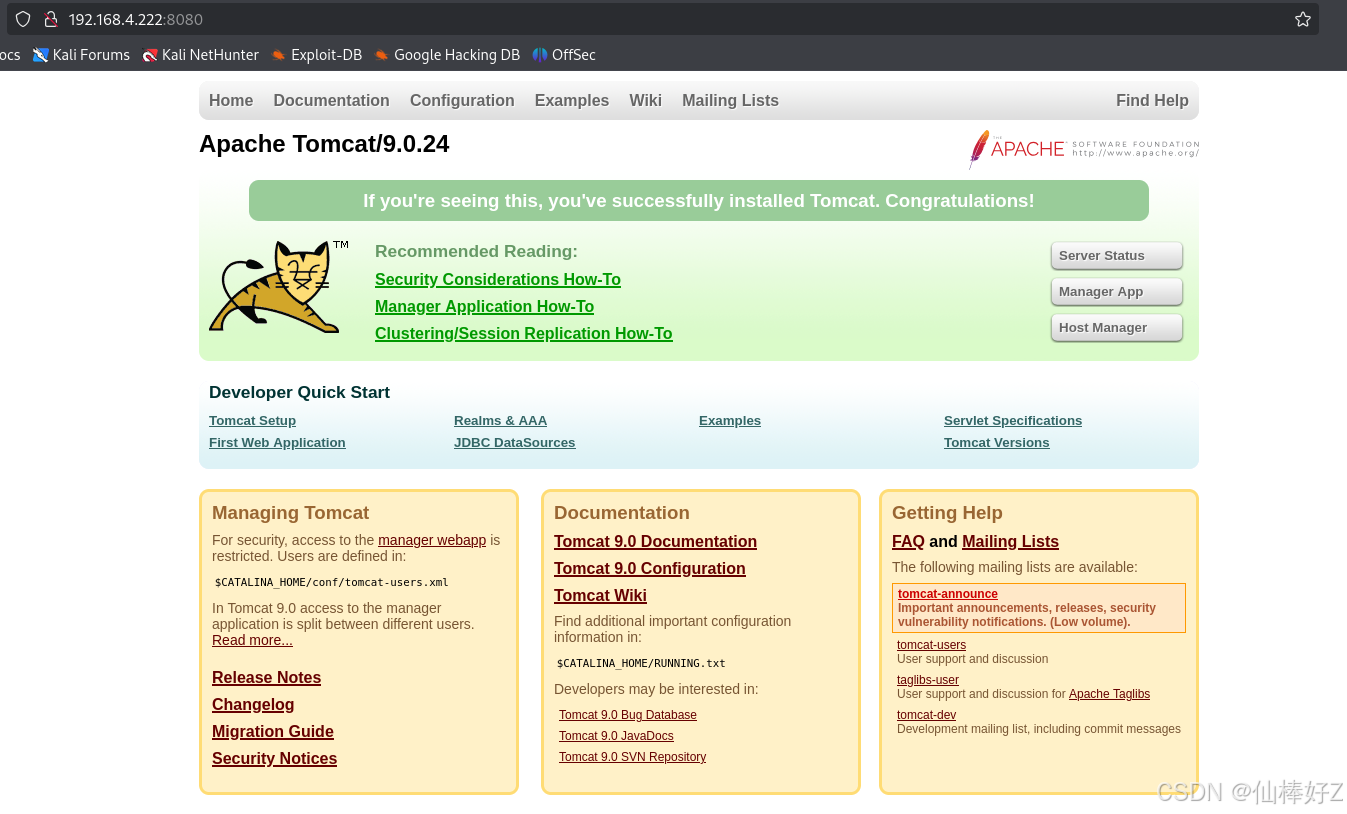Open the Release Notes link
The height and width of the screenshot is (814, 1347).
(x=266, y=678)
